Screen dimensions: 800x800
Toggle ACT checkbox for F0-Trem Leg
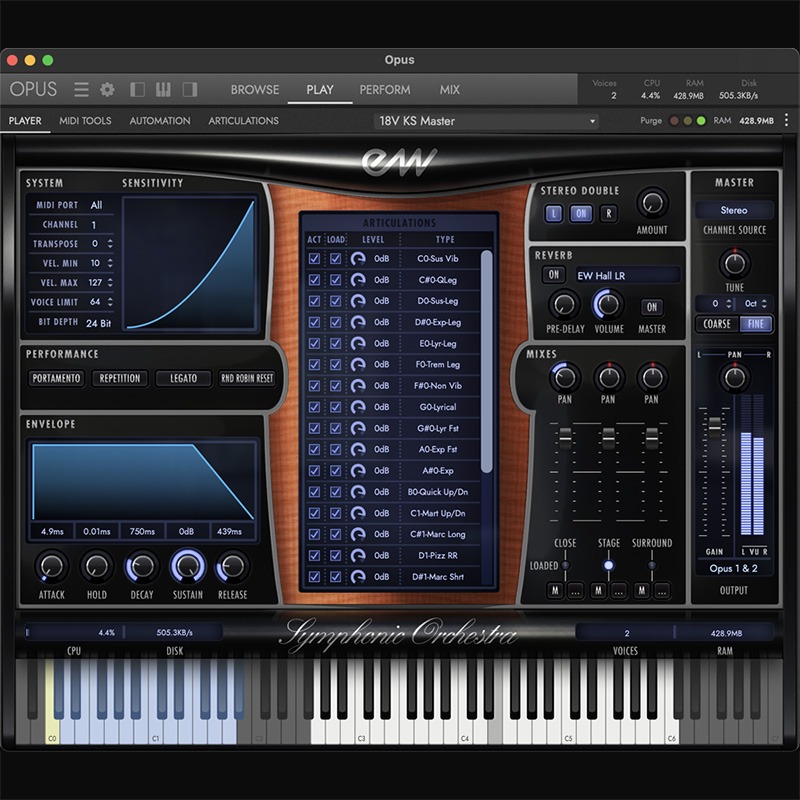click(x=314, y=364)
